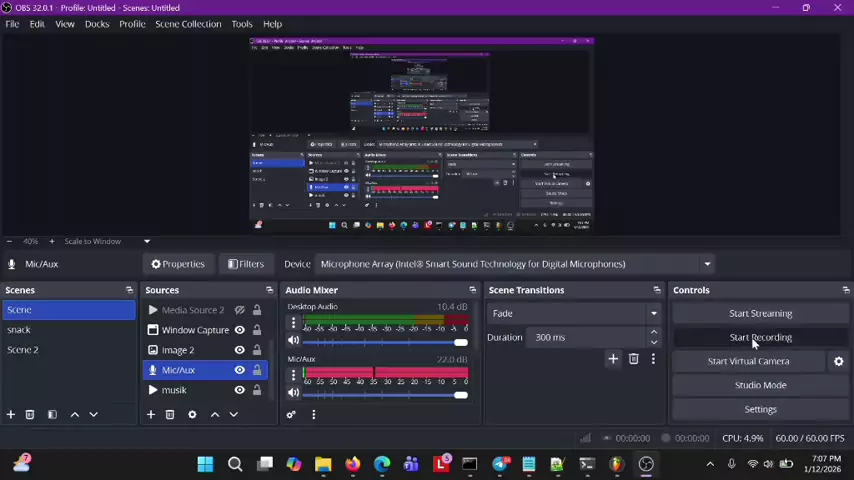This screenshot has height=480, width=854.
Task: Add a new scene with plus icon
Action: 11,414
